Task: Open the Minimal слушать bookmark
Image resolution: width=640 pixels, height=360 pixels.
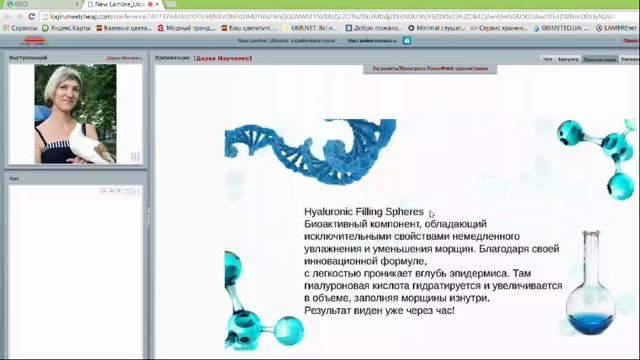Action: pyautogui.click(x=437, y=28)
